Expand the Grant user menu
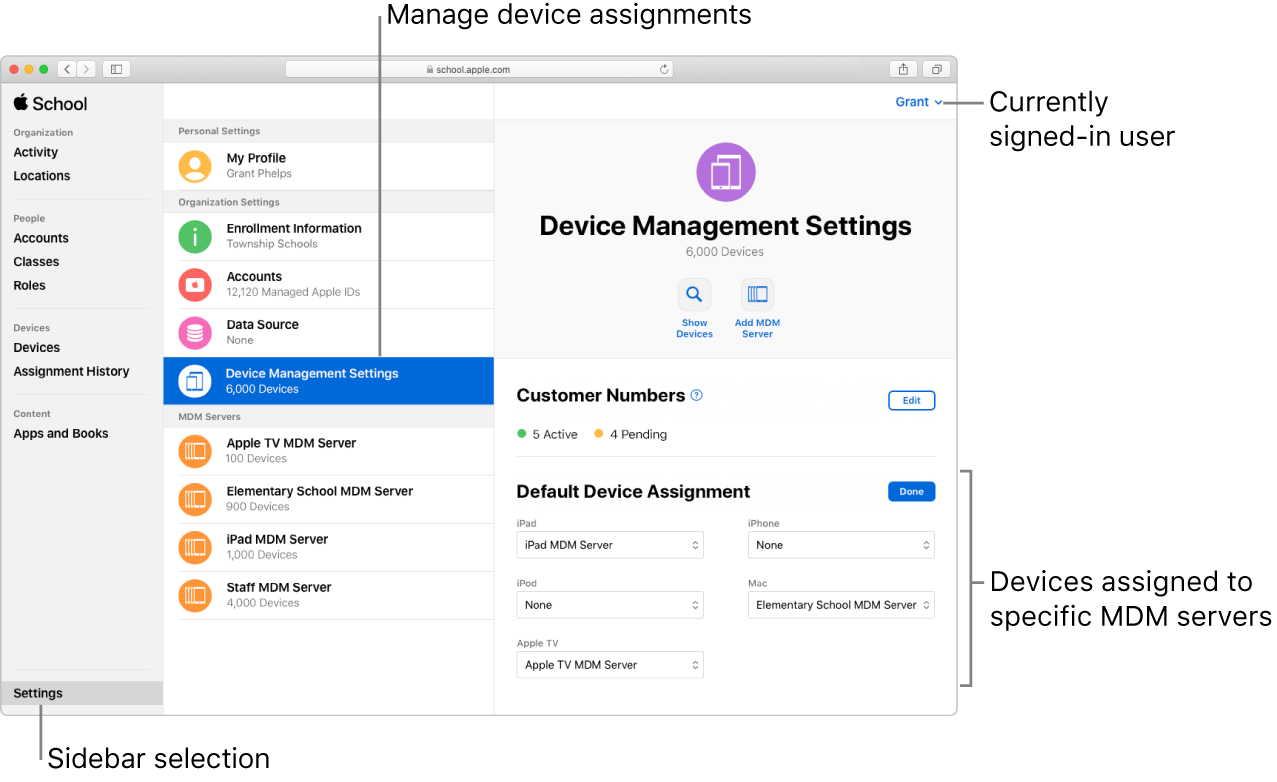This screenshot has height=782, width=1277. coord(919,102)
